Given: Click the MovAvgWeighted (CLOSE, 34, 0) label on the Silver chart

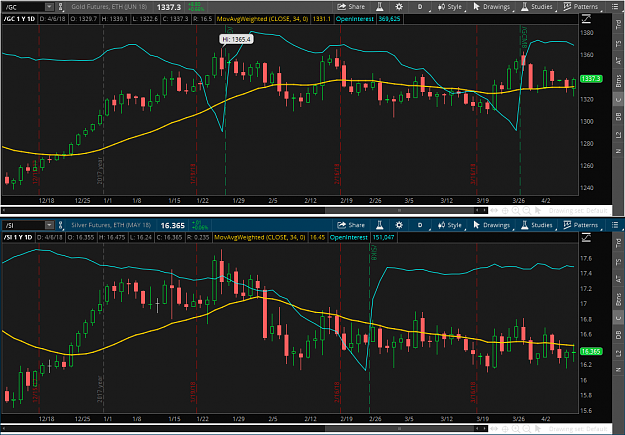Looking at the screenshot, I should [260, 238].
